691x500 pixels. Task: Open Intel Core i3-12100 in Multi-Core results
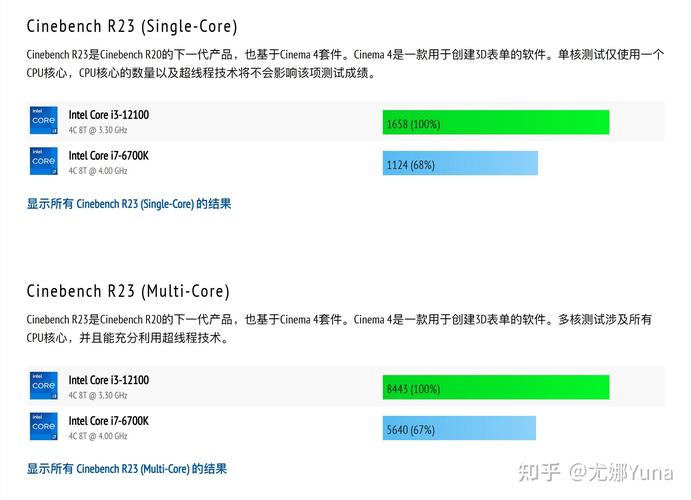tap(108, 380)
